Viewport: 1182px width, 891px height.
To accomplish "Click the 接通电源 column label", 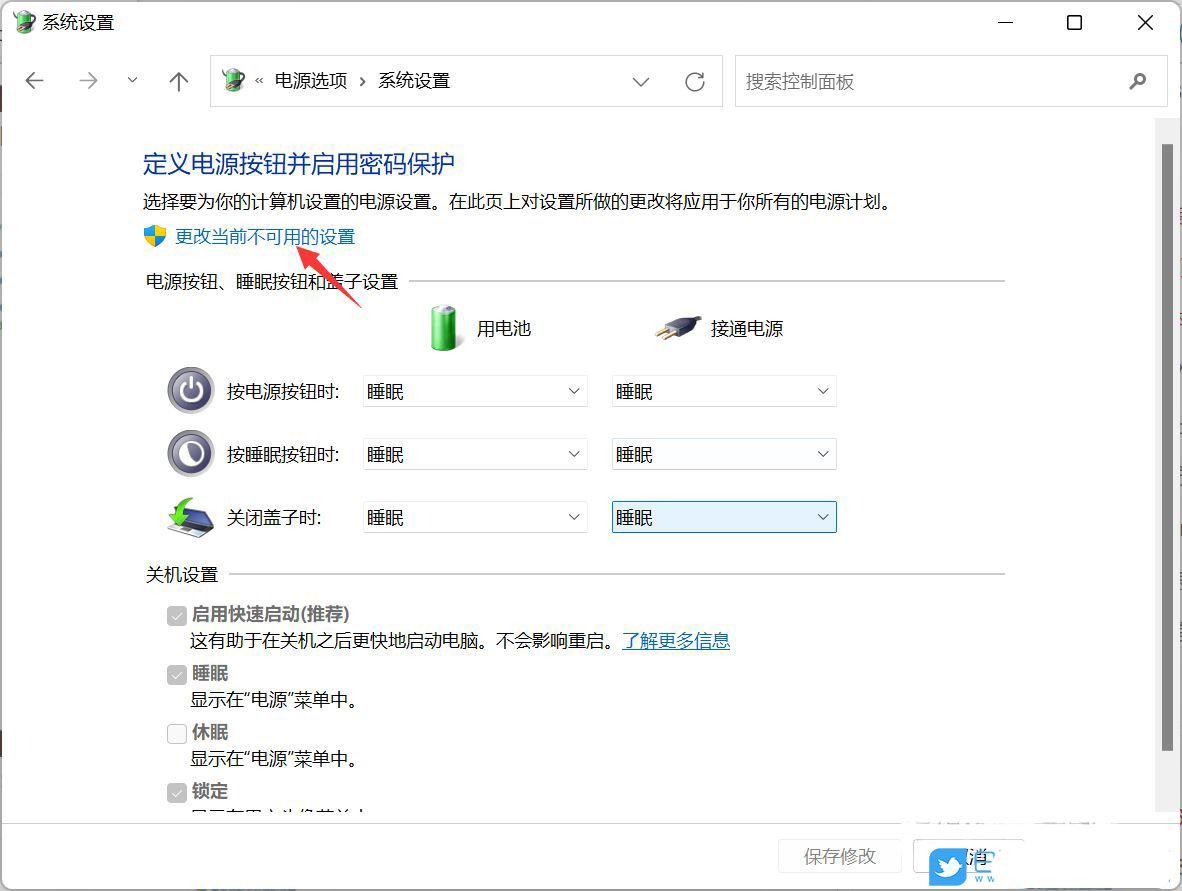I will tap(746, 329).
